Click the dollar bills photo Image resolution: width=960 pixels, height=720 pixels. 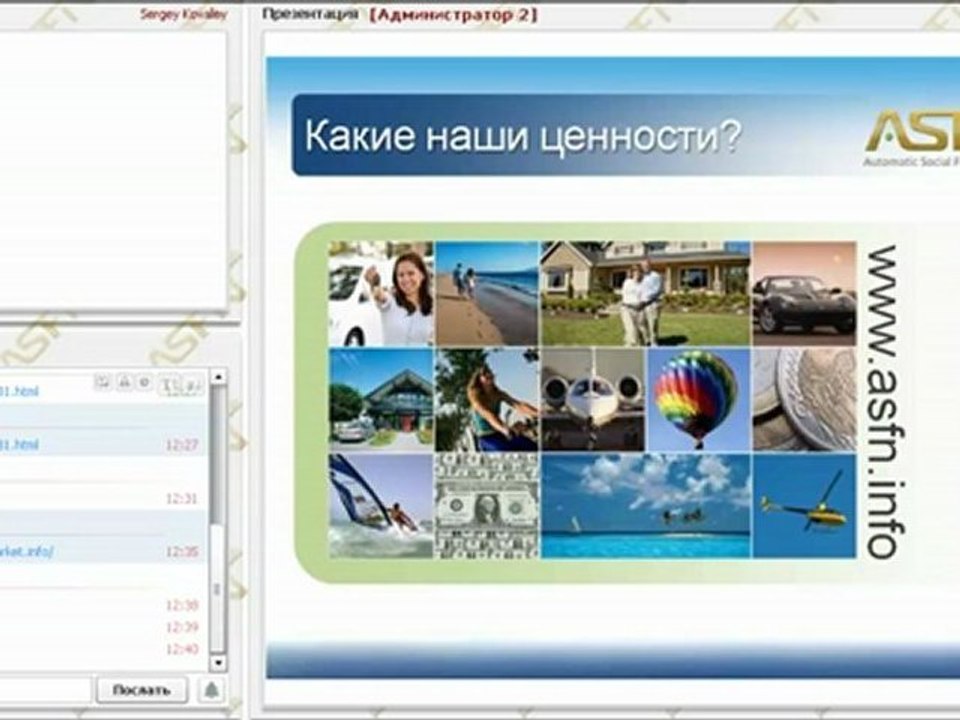pyautogui.click(x=487, y=506)
